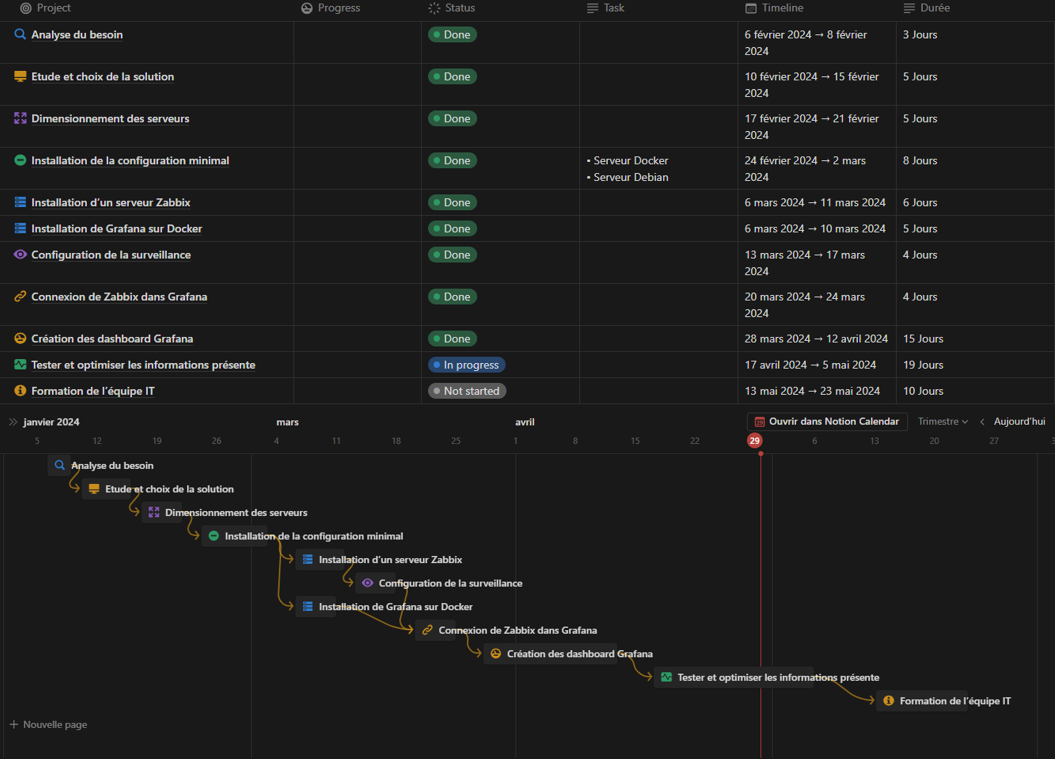Click the green icon of Installation de la configuration minimal row
Screen dimensions: 1055x759
coord(20,160)
